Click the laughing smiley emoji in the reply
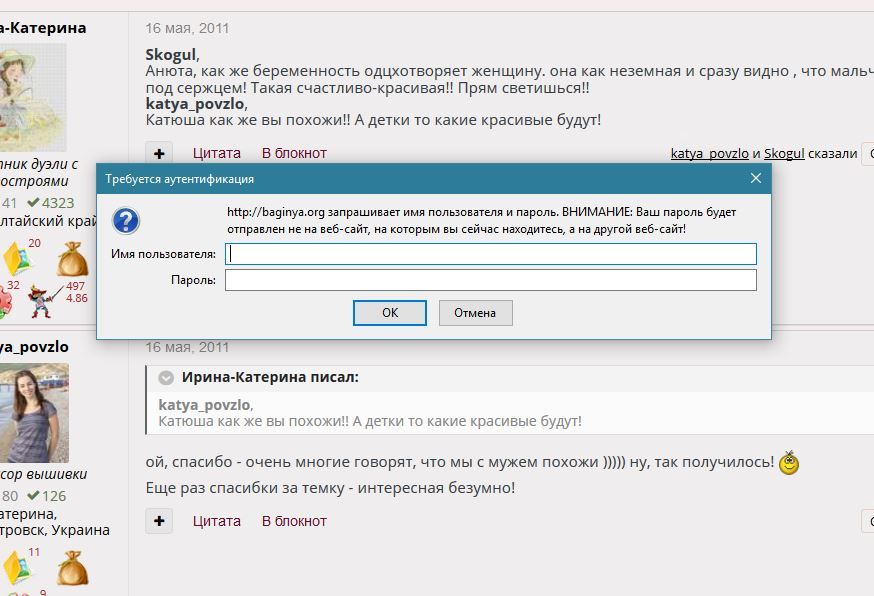The image size is (874, 596). pos(789,463)
